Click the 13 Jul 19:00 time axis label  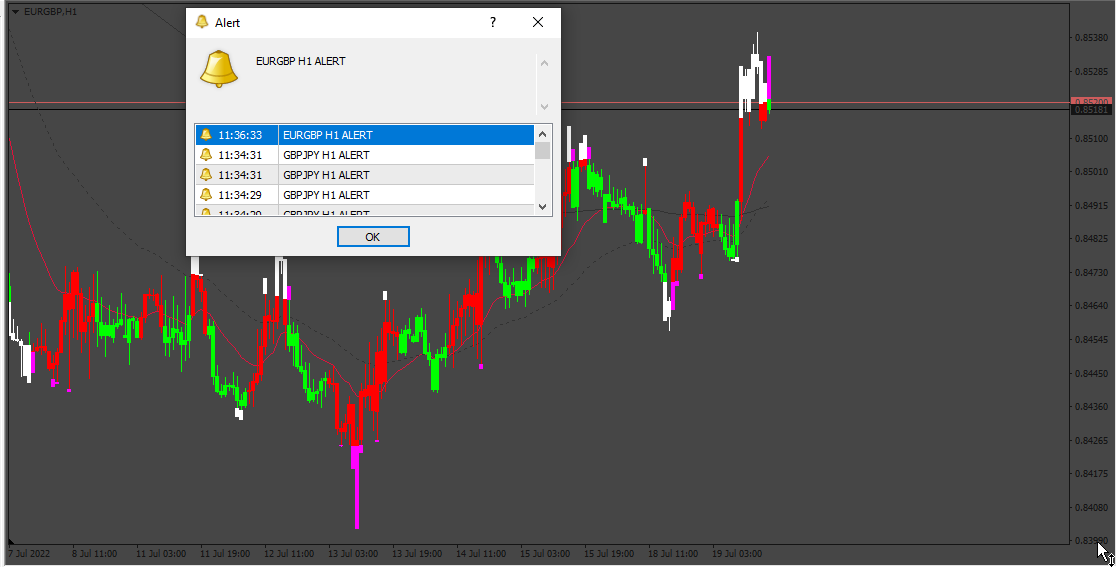417,553
